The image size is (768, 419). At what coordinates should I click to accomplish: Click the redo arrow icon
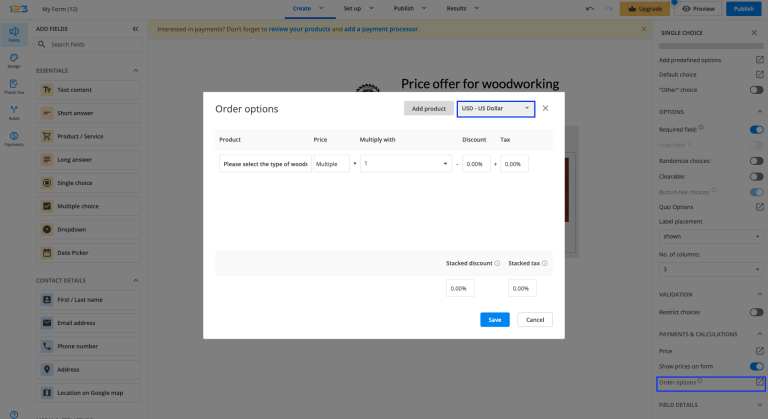[x=608, y=9]
